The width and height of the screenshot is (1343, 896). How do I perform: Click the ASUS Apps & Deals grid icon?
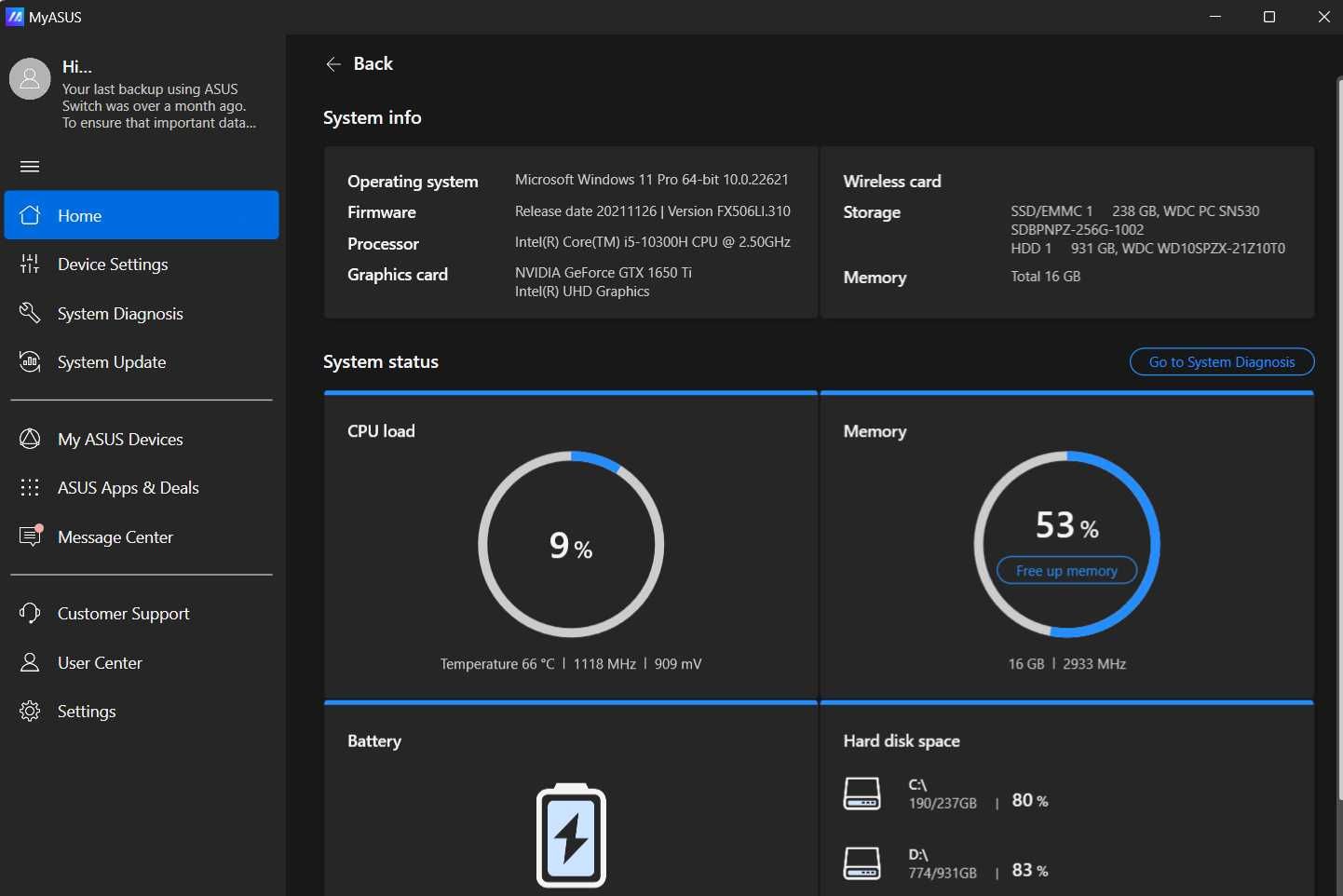point(30,488)
